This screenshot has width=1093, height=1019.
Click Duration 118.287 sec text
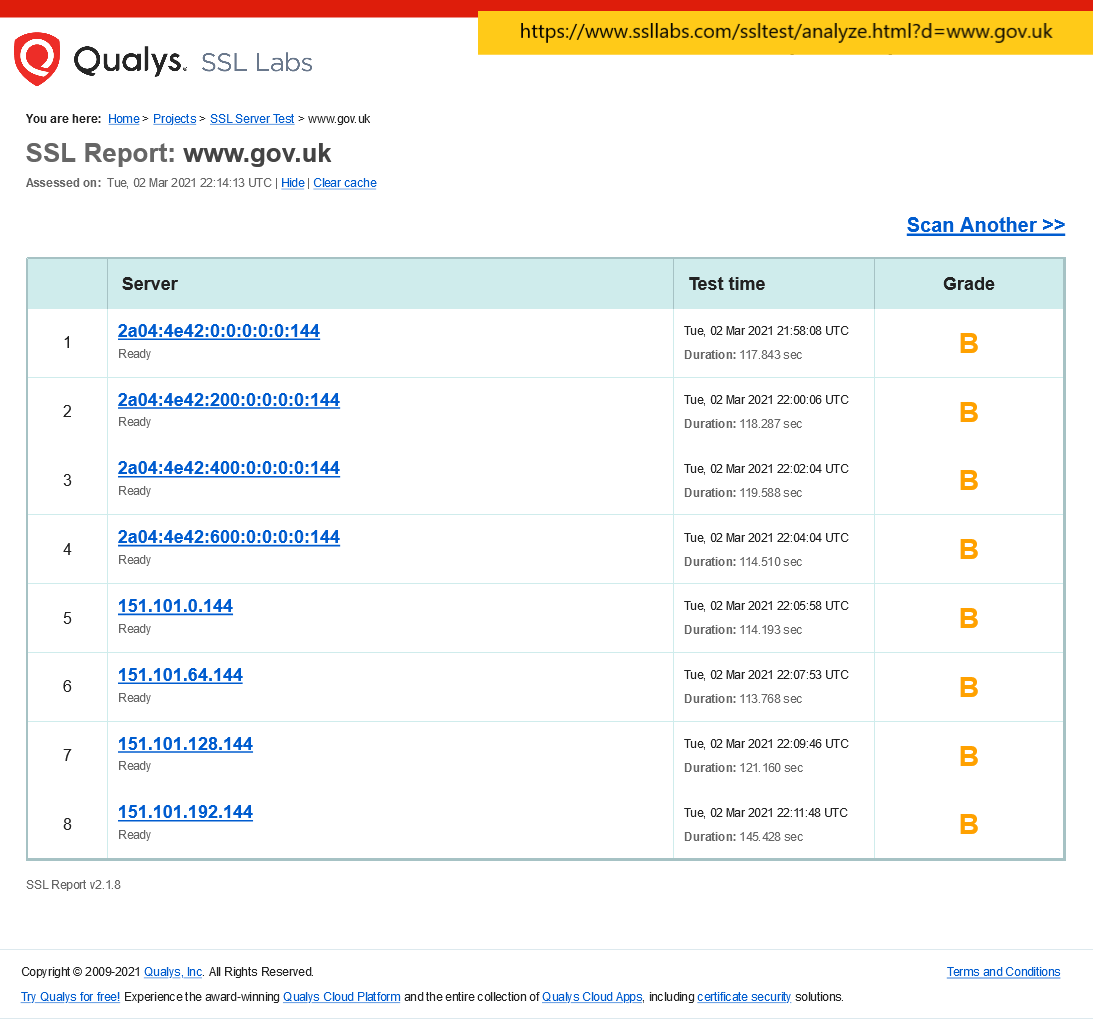(x=743, y=424)
